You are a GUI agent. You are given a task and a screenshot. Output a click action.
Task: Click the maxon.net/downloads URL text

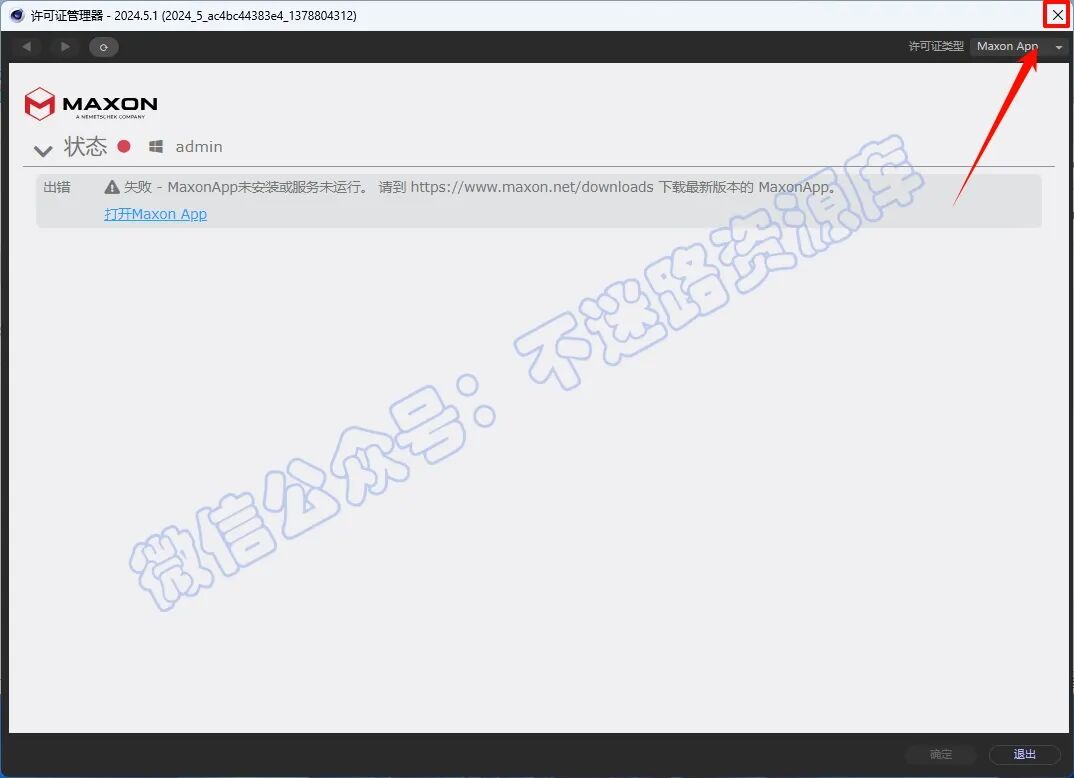[x=532, y=187]
